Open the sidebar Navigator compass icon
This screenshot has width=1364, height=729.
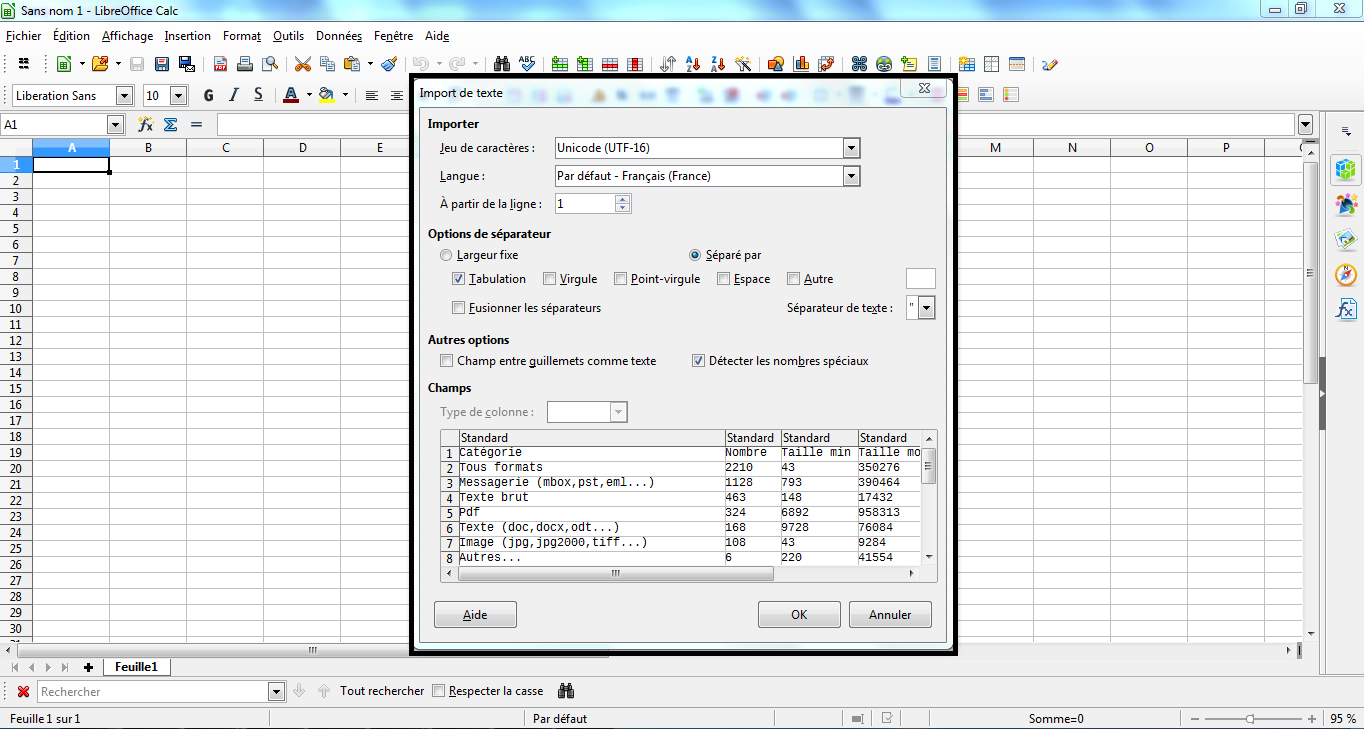coord(1346,275)
